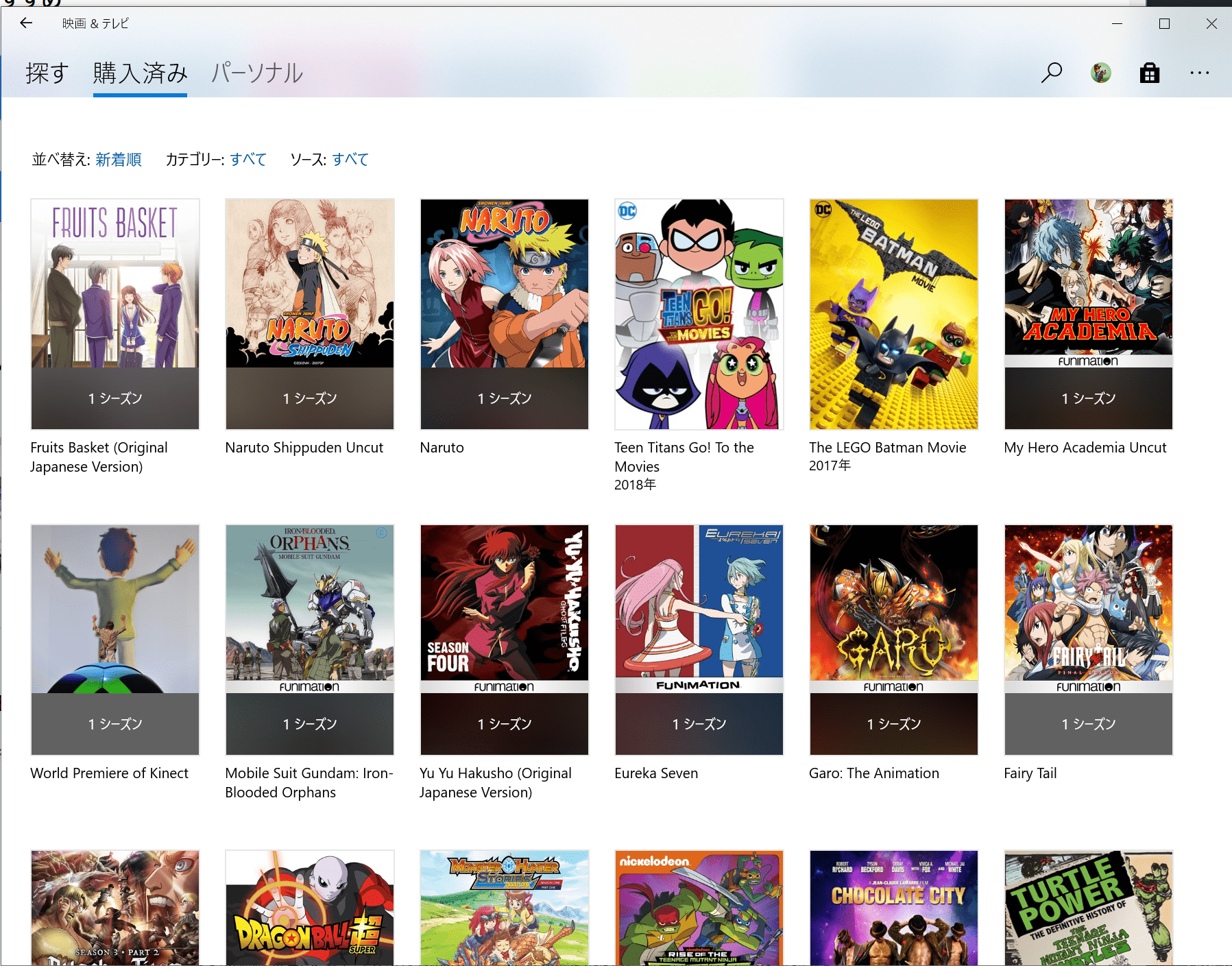
Task: Click the My Hero Academia Uncut title
Action: coord(1085,448)
